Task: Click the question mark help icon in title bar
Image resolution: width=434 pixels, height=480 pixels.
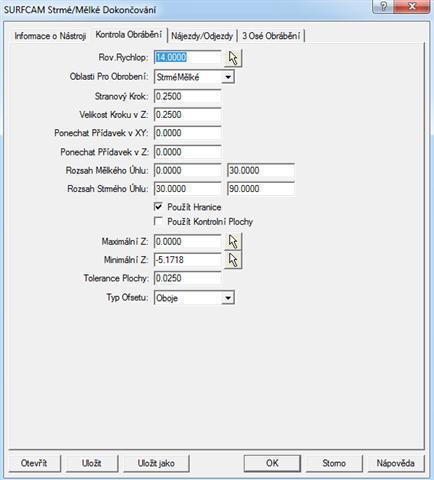Action: [383, 6]
